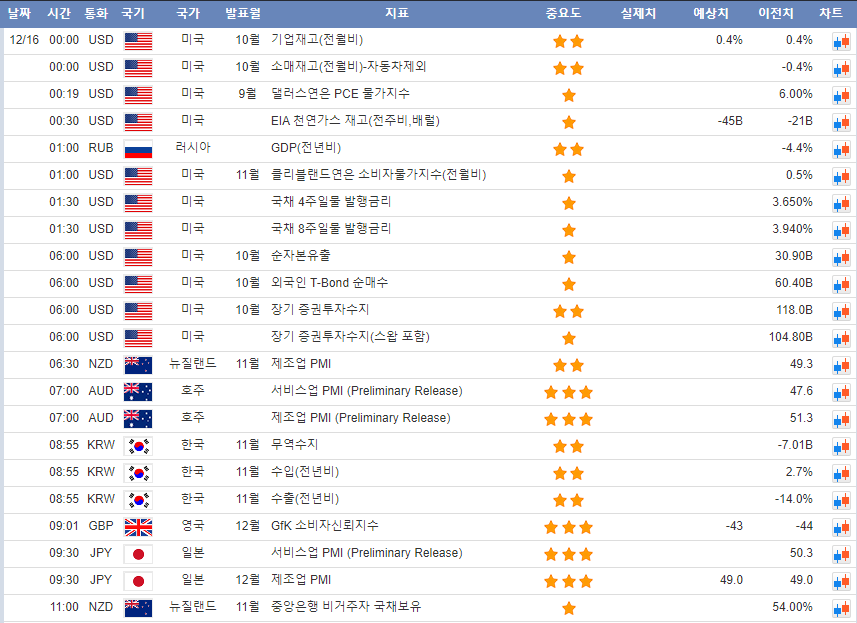
Task: Click the 시간 column header
Action: 60,13
